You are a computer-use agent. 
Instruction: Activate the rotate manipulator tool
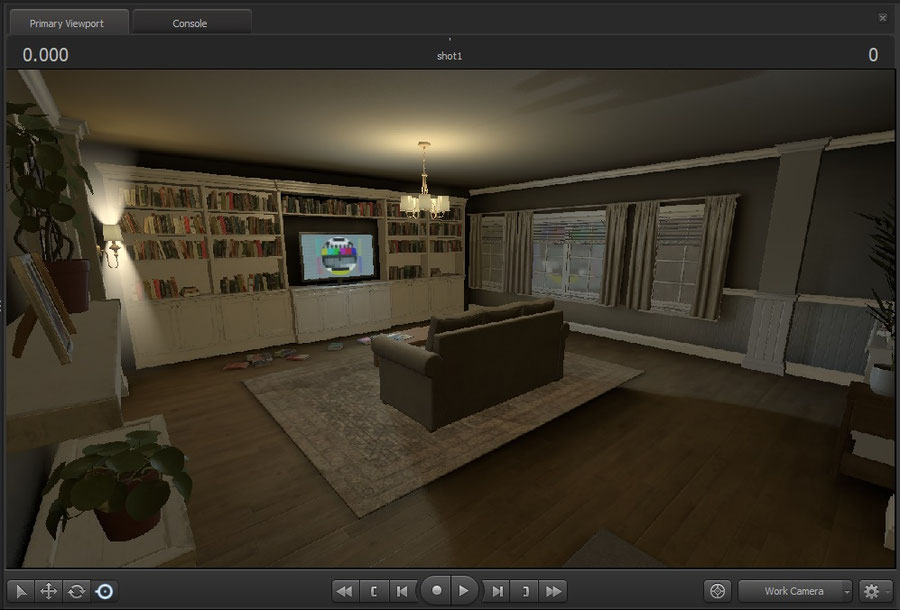pos(76,591)
